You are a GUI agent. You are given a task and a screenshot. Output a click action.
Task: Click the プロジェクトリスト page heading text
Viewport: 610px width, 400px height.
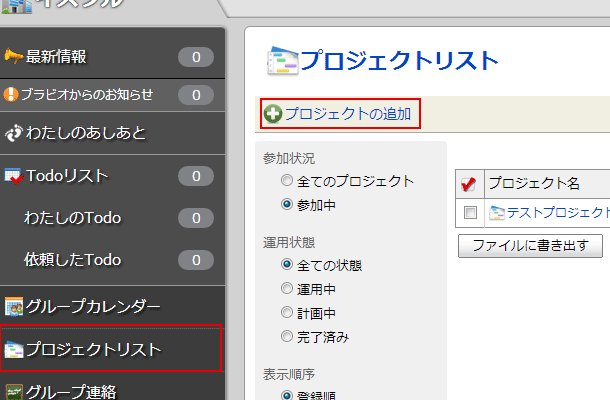[x=400, y=61]
